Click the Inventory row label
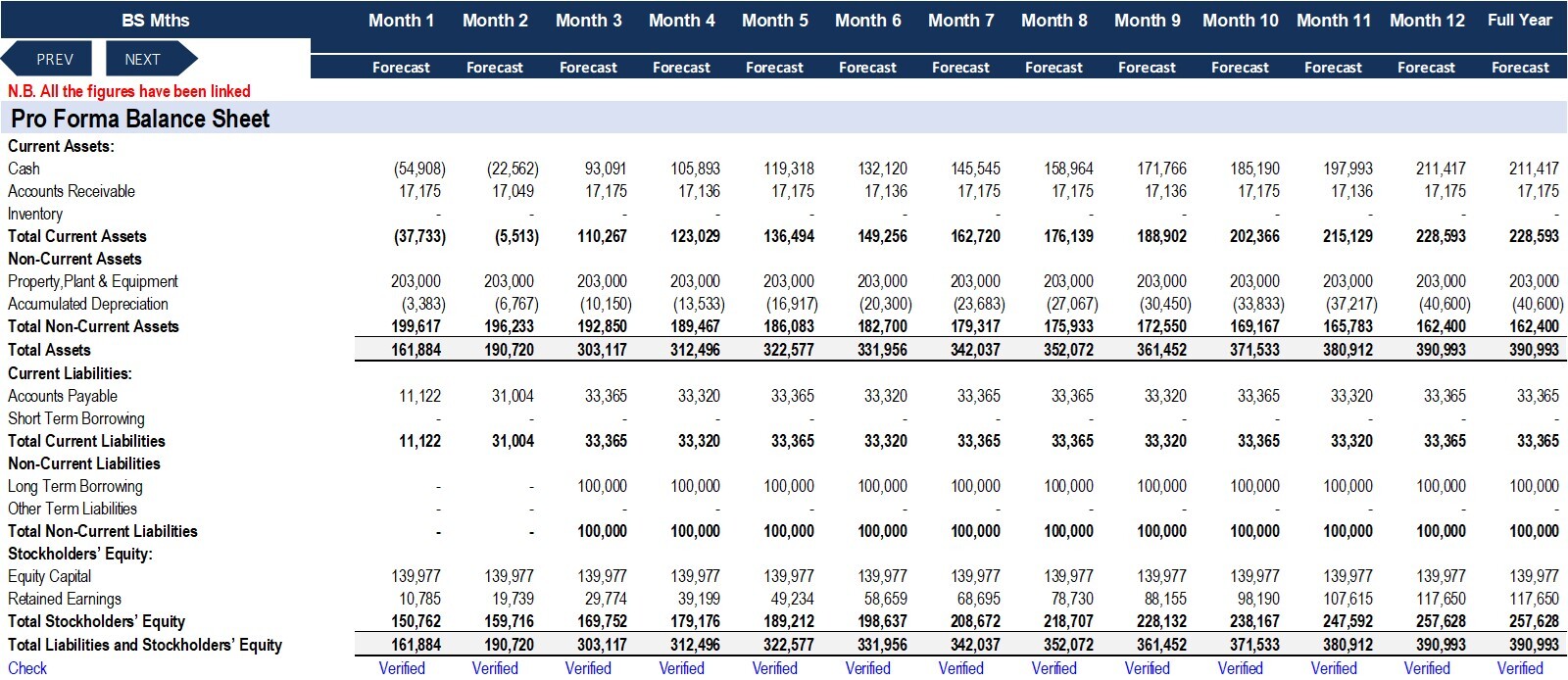 pos(34,214)
